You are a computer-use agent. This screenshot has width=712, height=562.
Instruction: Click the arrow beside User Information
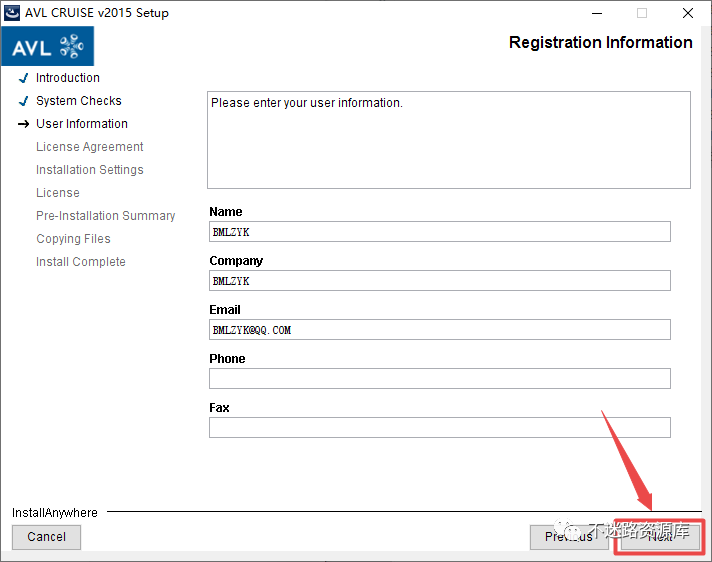pos(24,124)
